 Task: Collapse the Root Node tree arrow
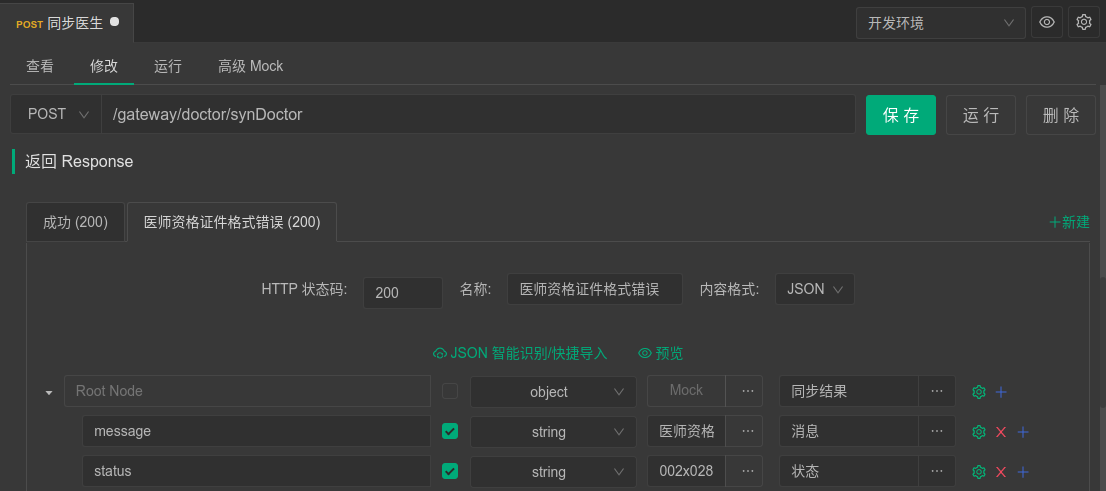(x=49, y=392)
